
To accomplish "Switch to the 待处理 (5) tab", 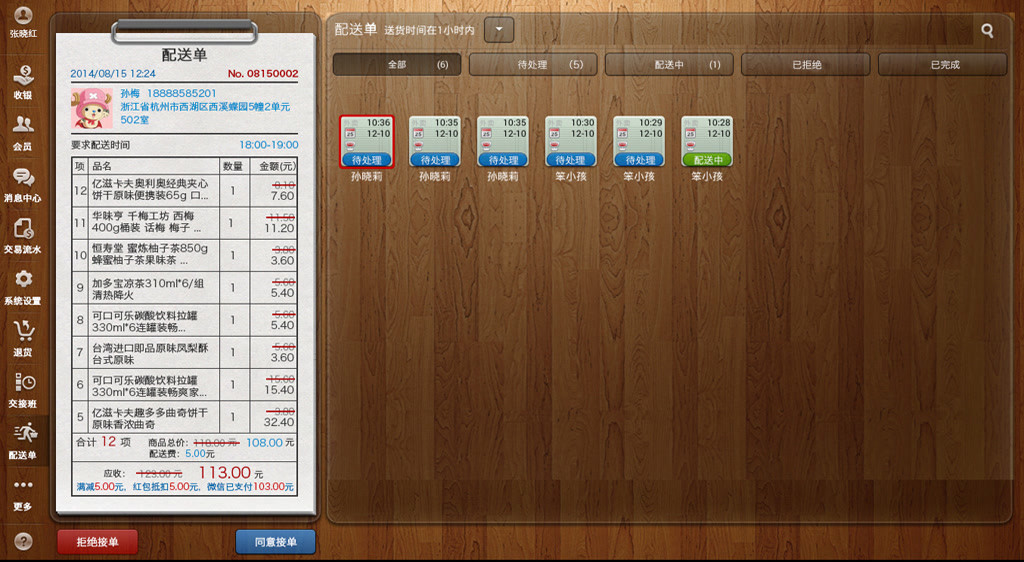I will 533,65.
